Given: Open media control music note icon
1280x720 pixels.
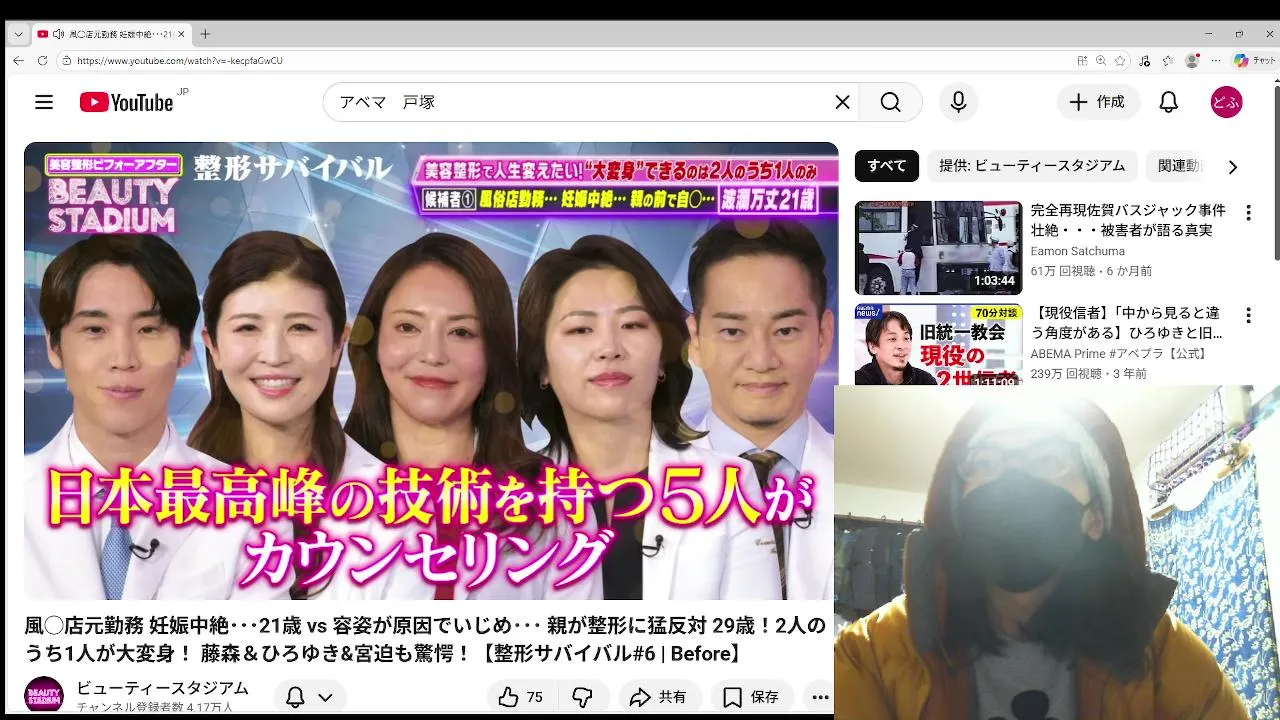Looking at the screenshot, I should [1145, 60].
